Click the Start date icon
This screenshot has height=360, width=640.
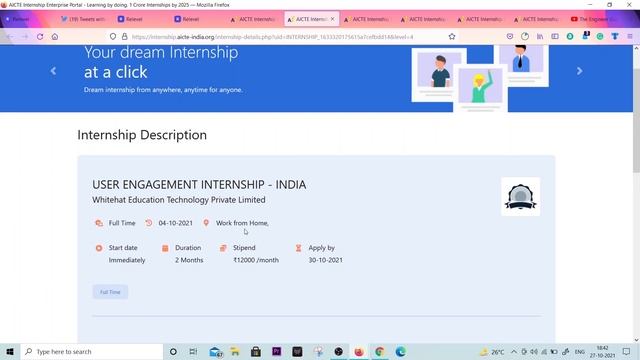(99, 248)
